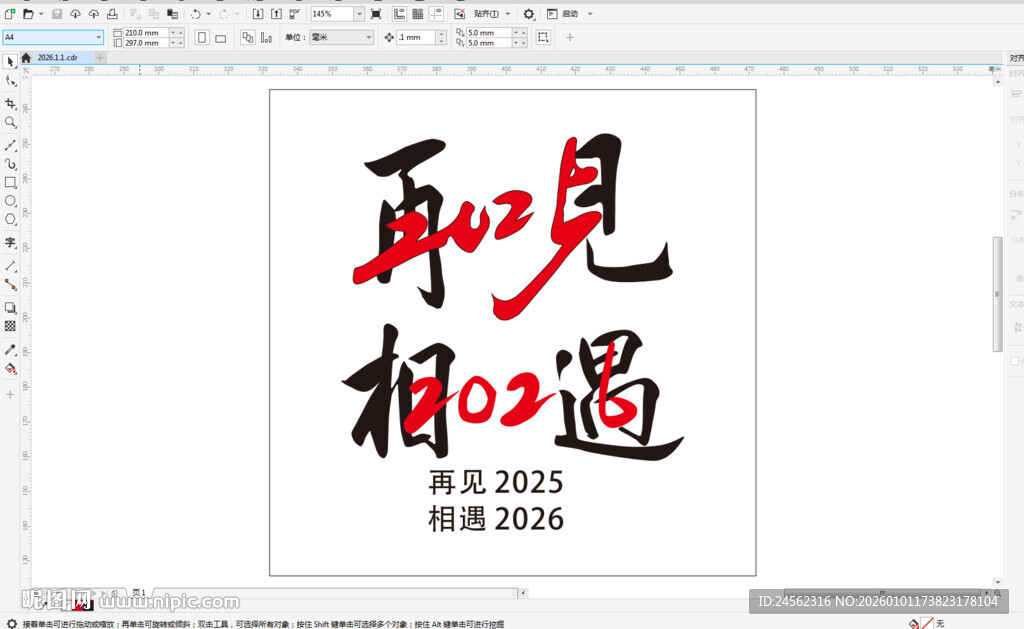Screen dimensions: 1024x629
Task: Select the Pick tool
Action: (10, 62)
